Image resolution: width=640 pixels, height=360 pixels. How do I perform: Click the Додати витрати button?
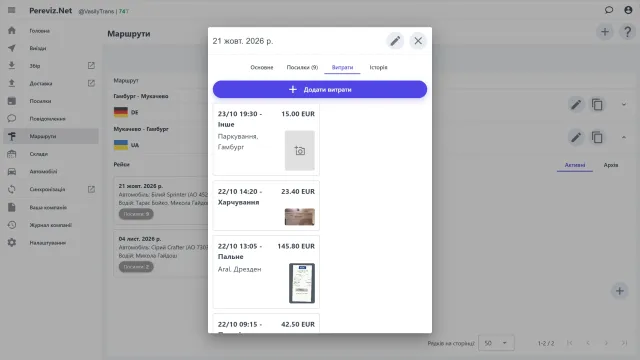(320, 89)
